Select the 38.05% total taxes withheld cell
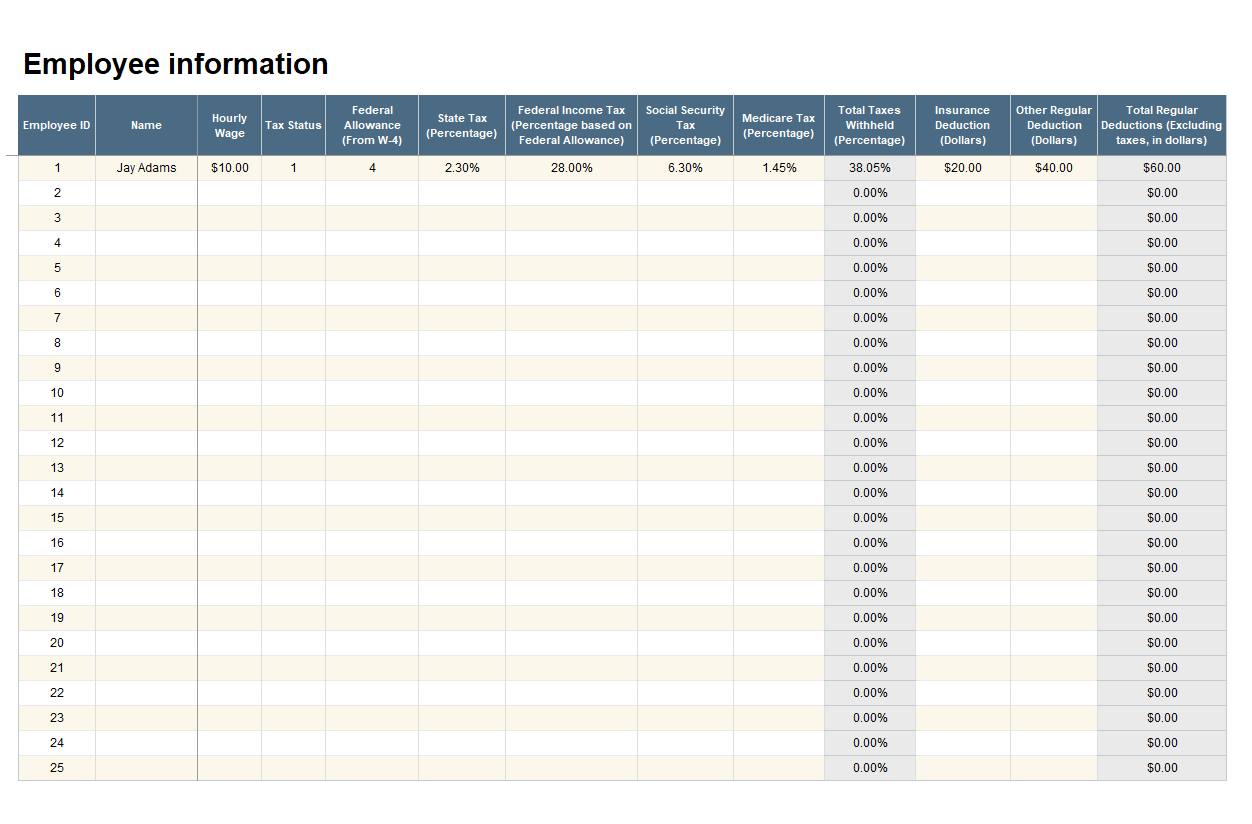1252x824 pixels. coord(869,168)
